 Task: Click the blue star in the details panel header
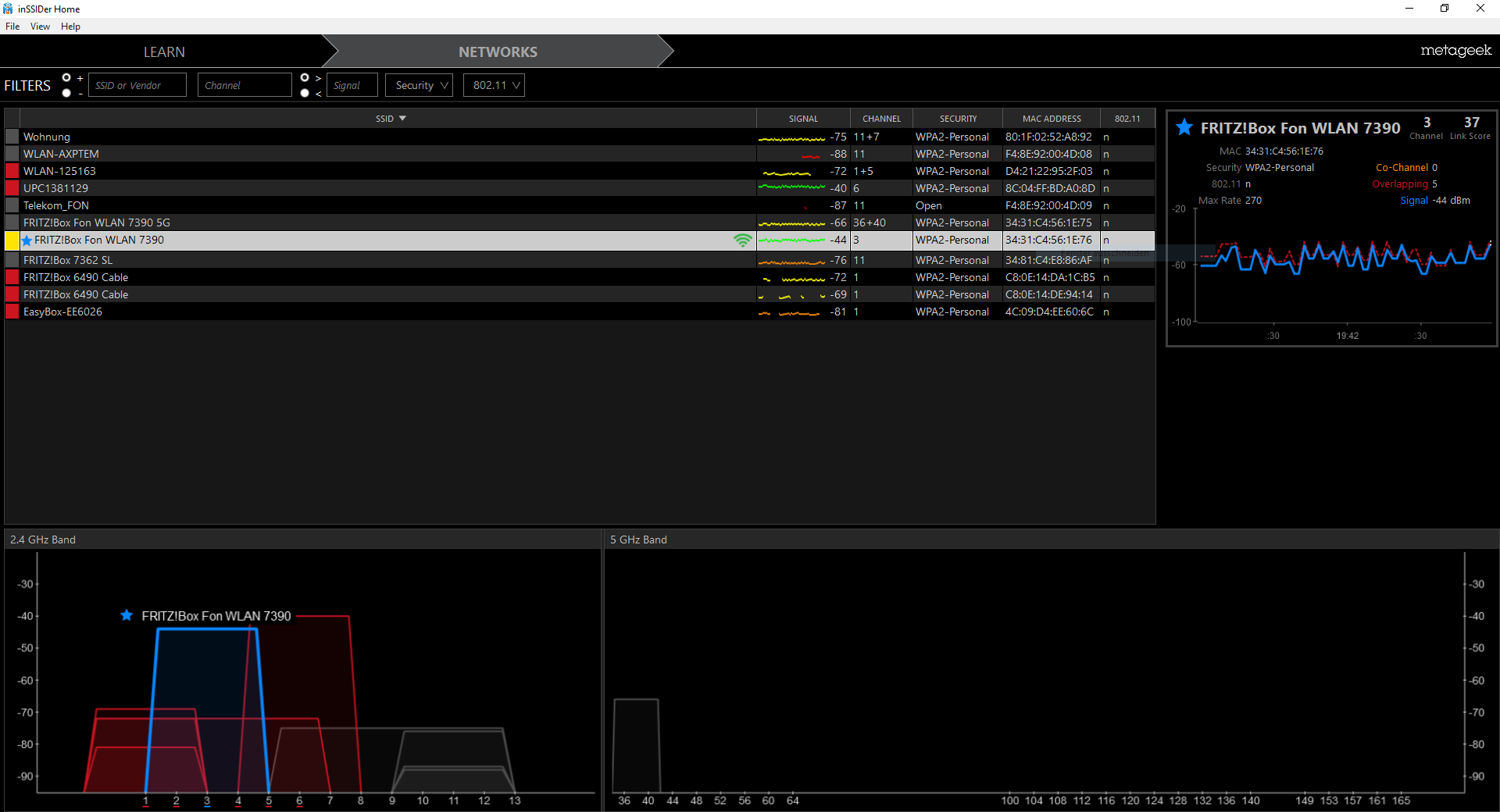click(x=1184, y=127)
